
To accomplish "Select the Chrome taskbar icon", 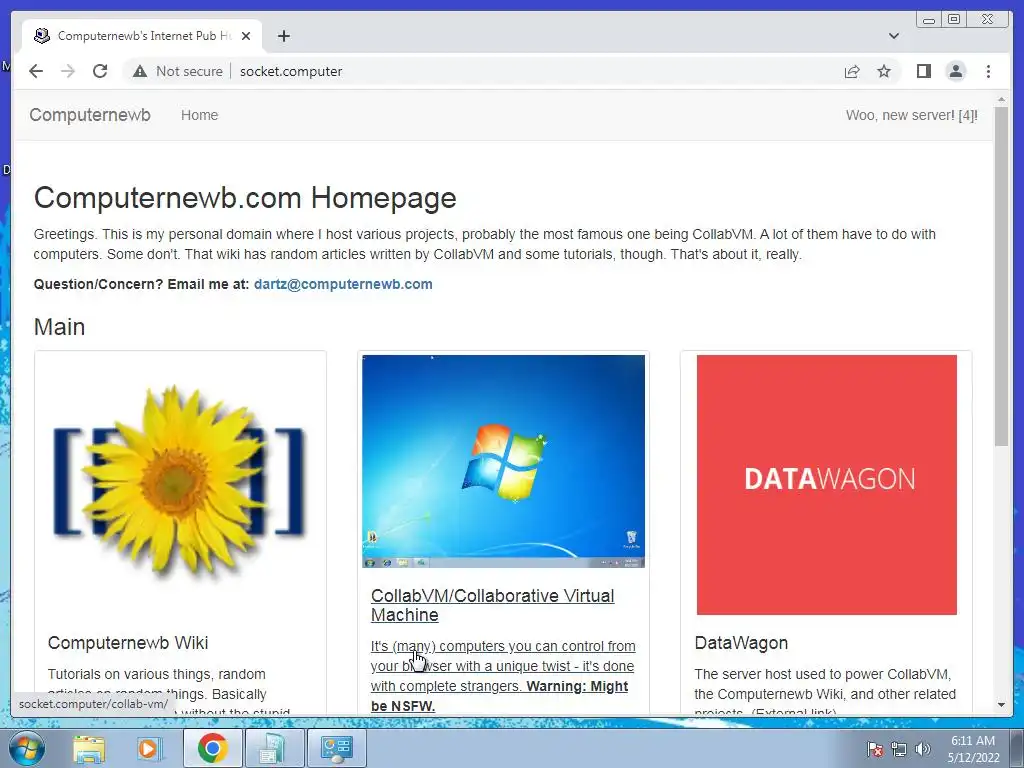I will (212, 748).
